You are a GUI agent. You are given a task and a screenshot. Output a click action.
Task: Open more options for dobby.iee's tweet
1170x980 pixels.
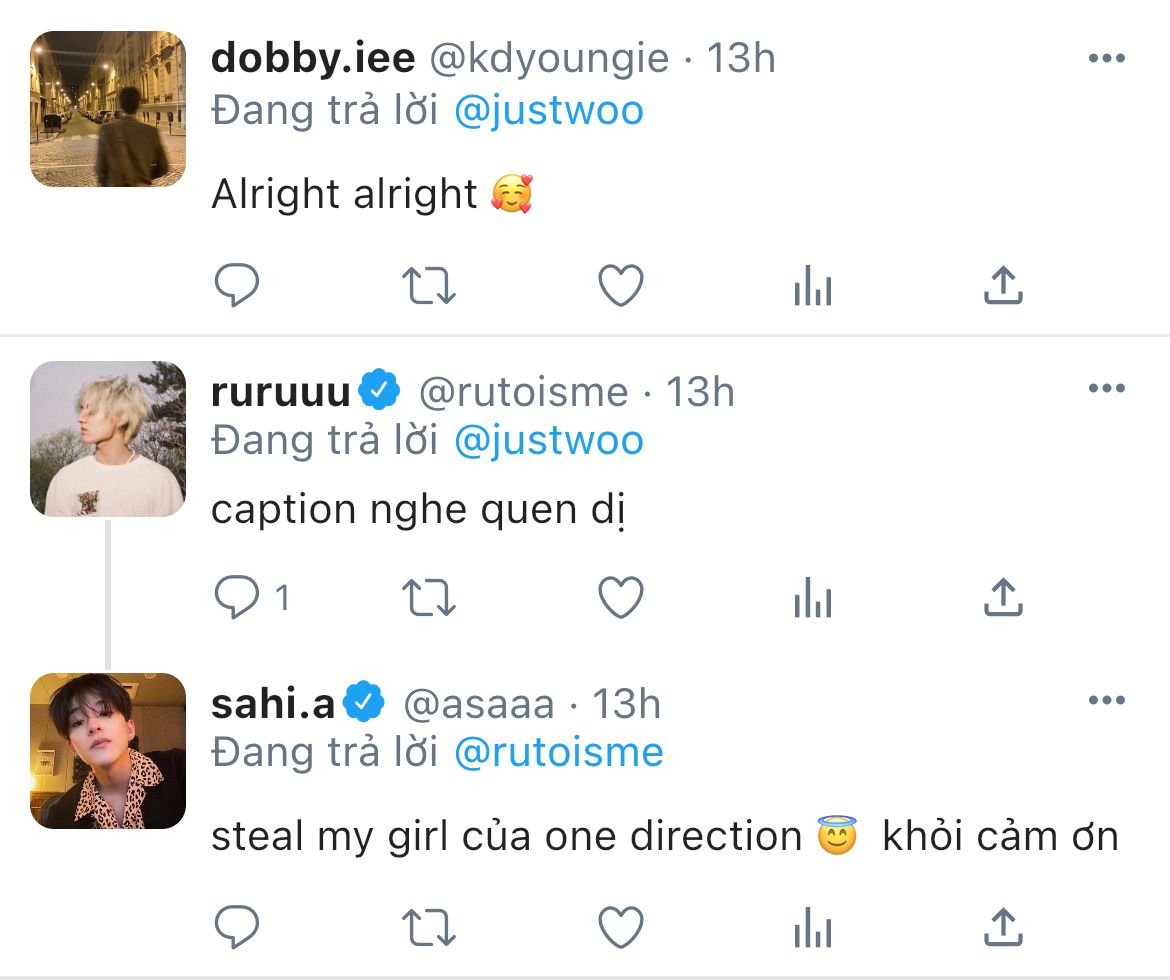1106,59
